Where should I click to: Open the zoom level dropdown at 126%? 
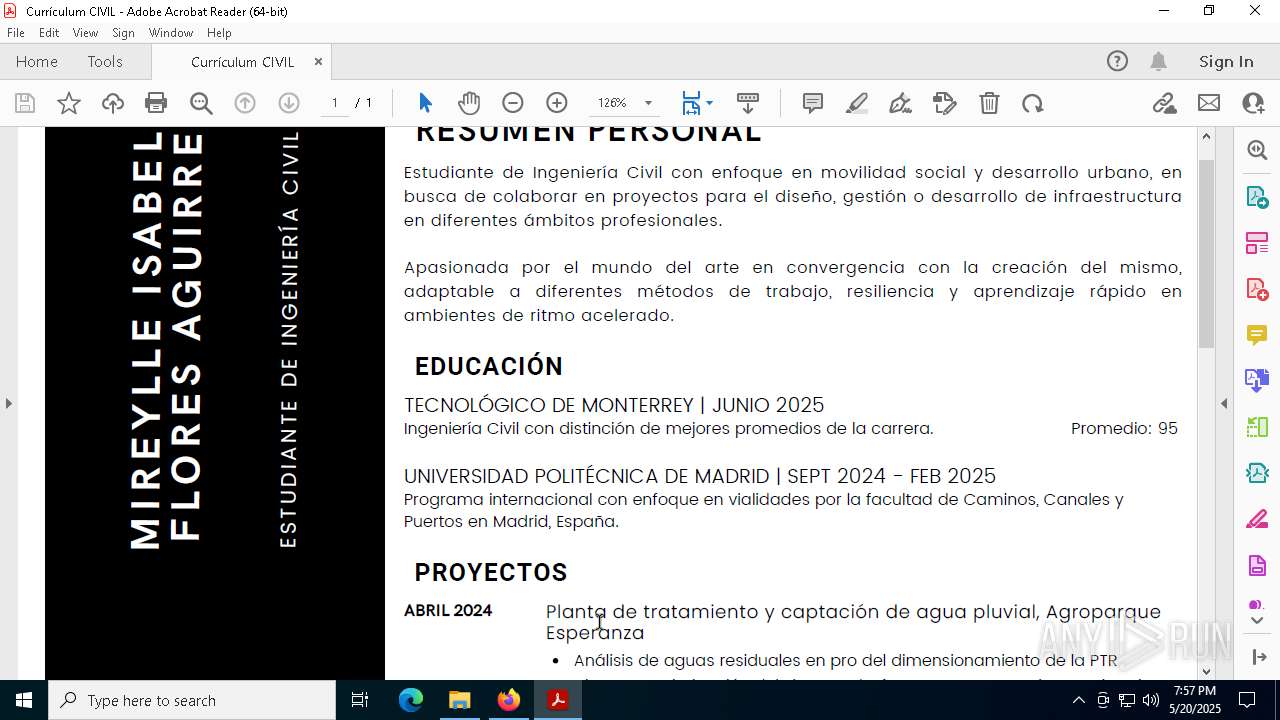click(x=648, y=103)
